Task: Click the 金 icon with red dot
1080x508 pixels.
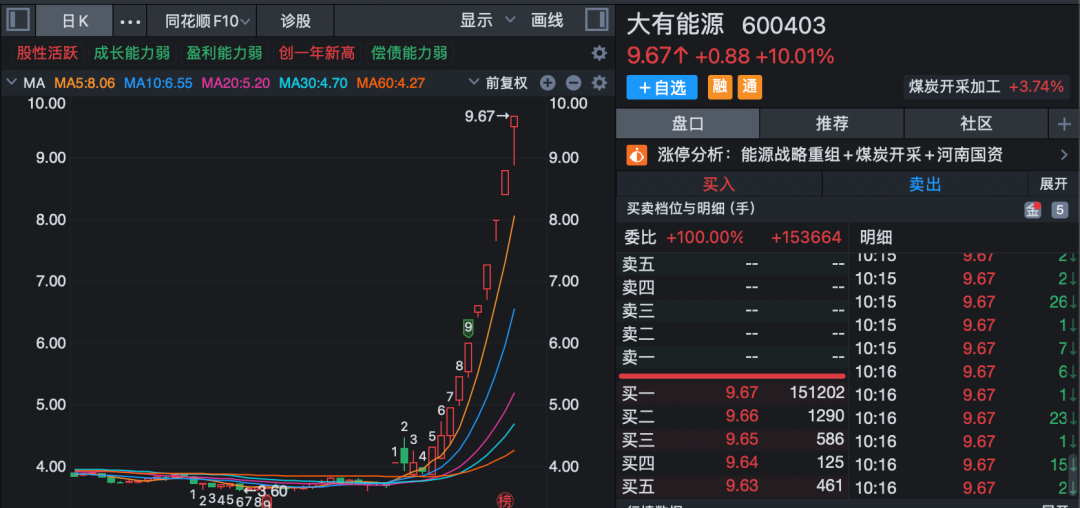Action: (1032, 210)
